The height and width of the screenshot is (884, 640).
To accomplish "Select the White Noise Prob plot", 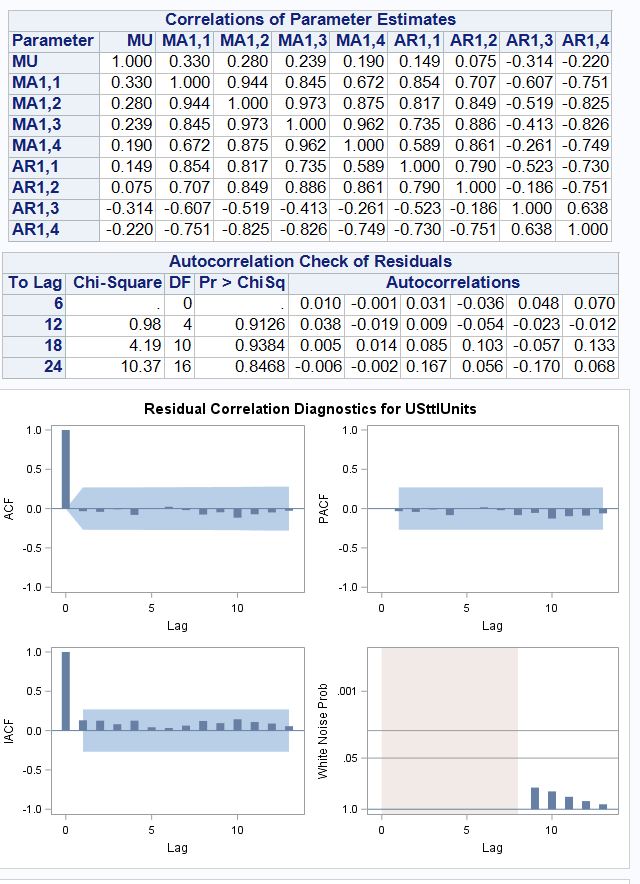I will (492, 730).
